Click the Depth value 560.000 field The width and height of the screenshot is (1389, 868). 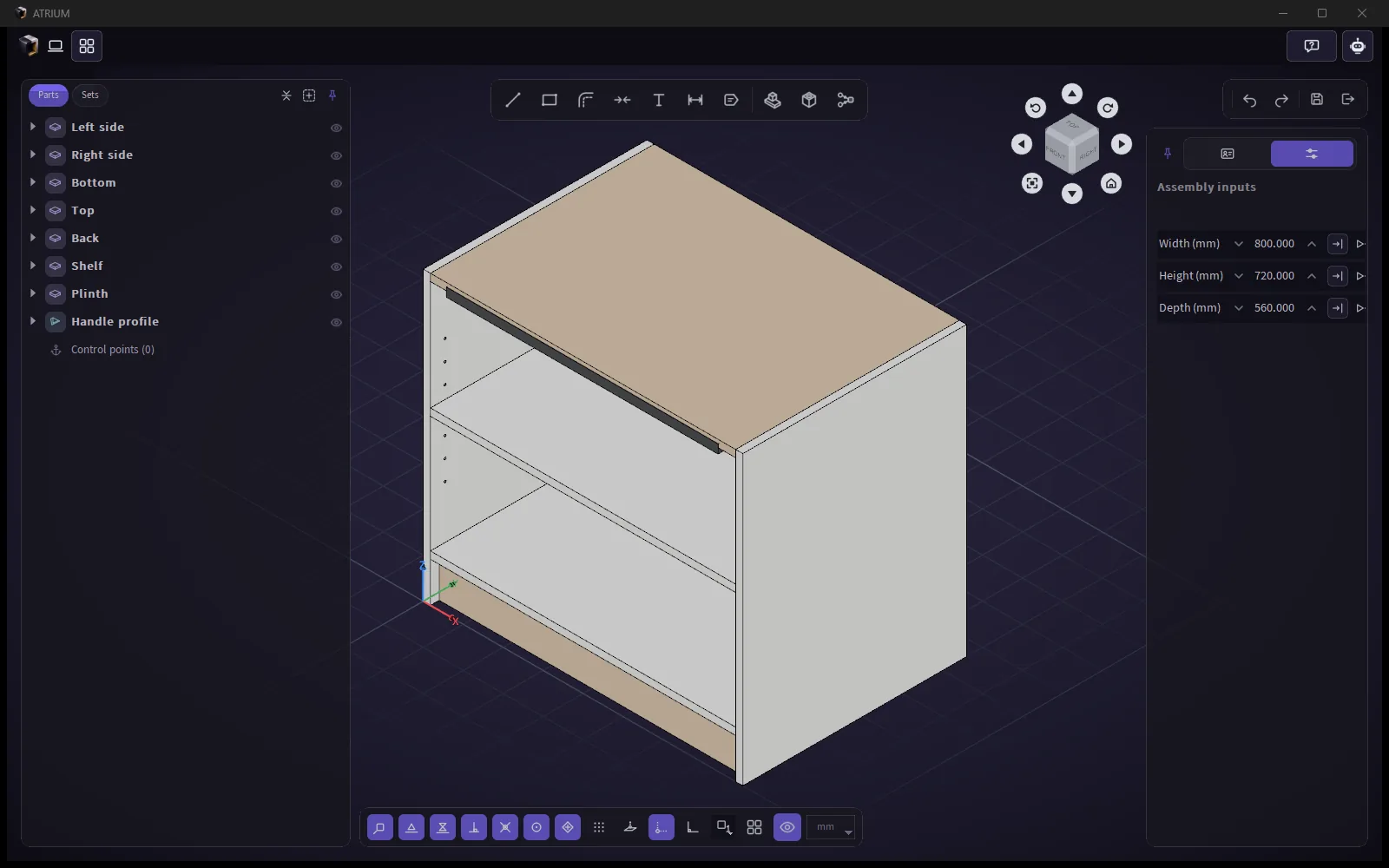click(1274, 308)
